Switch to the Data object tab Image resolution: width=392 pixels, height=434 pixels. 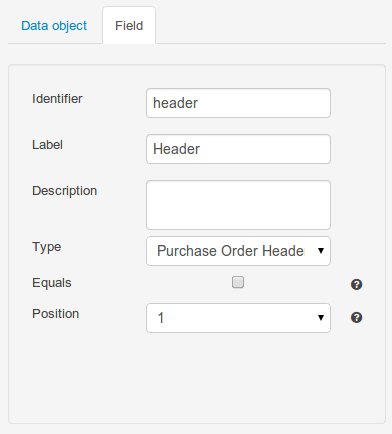(54, 26)
